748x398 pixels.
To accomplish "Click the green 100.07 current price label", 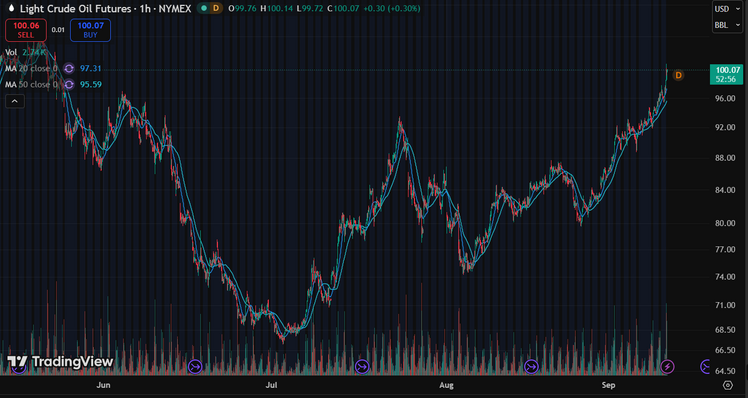I will click(726, 74).
